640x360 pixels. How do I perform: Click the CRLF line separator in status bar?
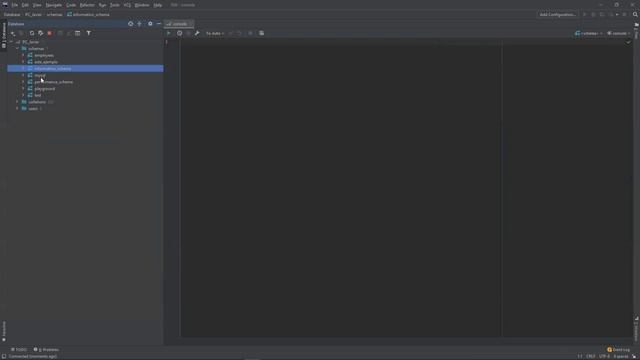[590, 356]
